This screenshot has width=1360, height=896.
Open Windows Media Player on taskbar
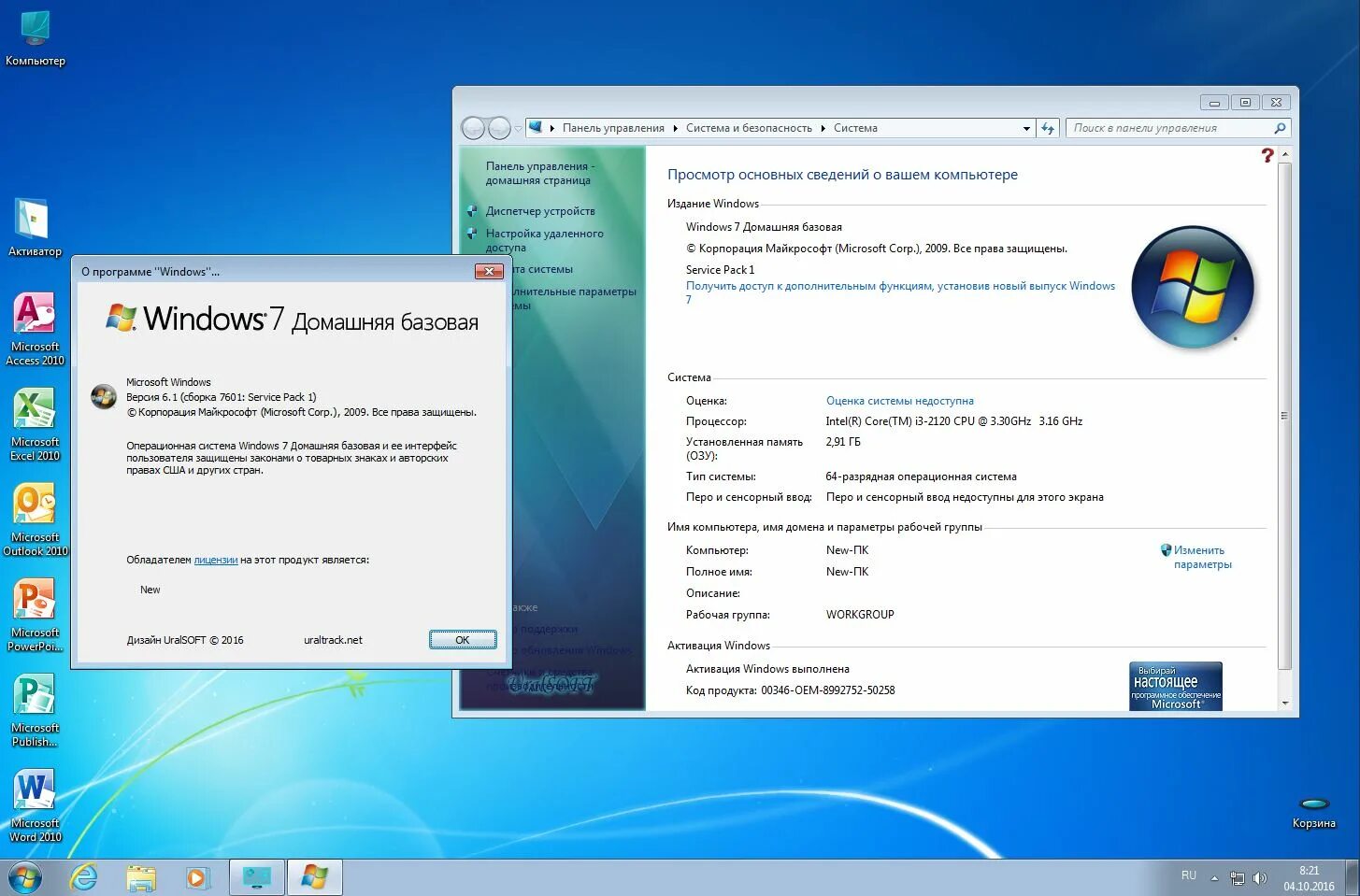point(197,878)
